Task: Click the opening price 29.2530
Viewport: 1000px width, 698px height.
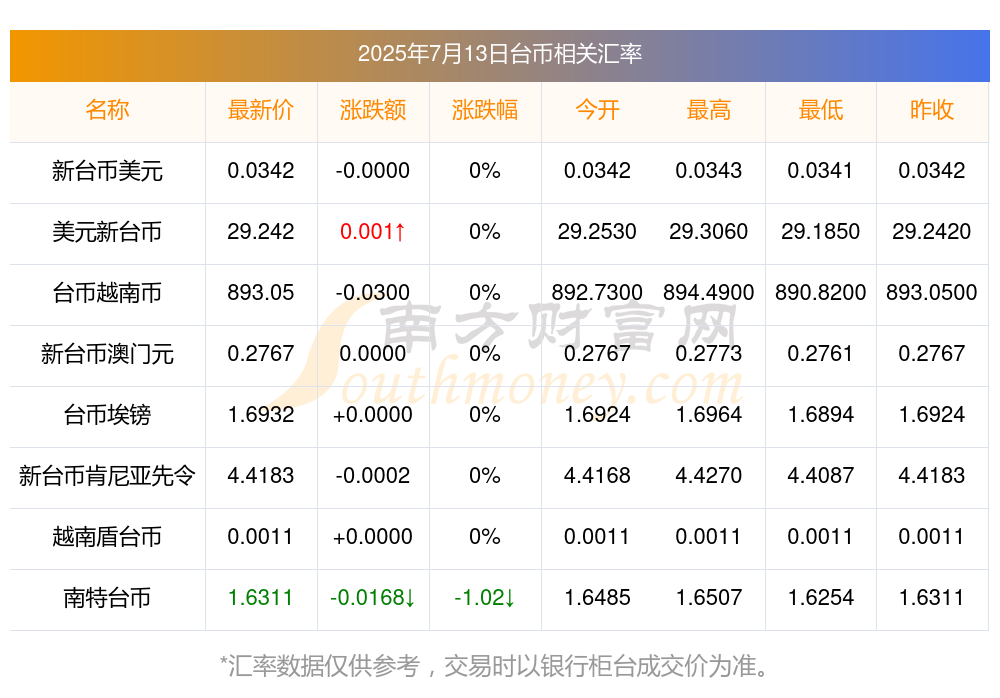Action: (597, 232)
